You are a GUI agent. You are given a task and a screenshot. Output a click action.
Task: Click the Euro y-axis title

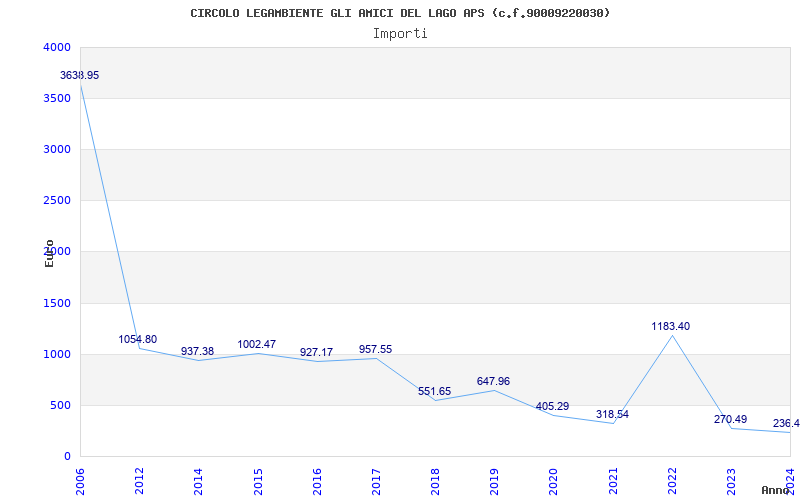tap(49, 253)
